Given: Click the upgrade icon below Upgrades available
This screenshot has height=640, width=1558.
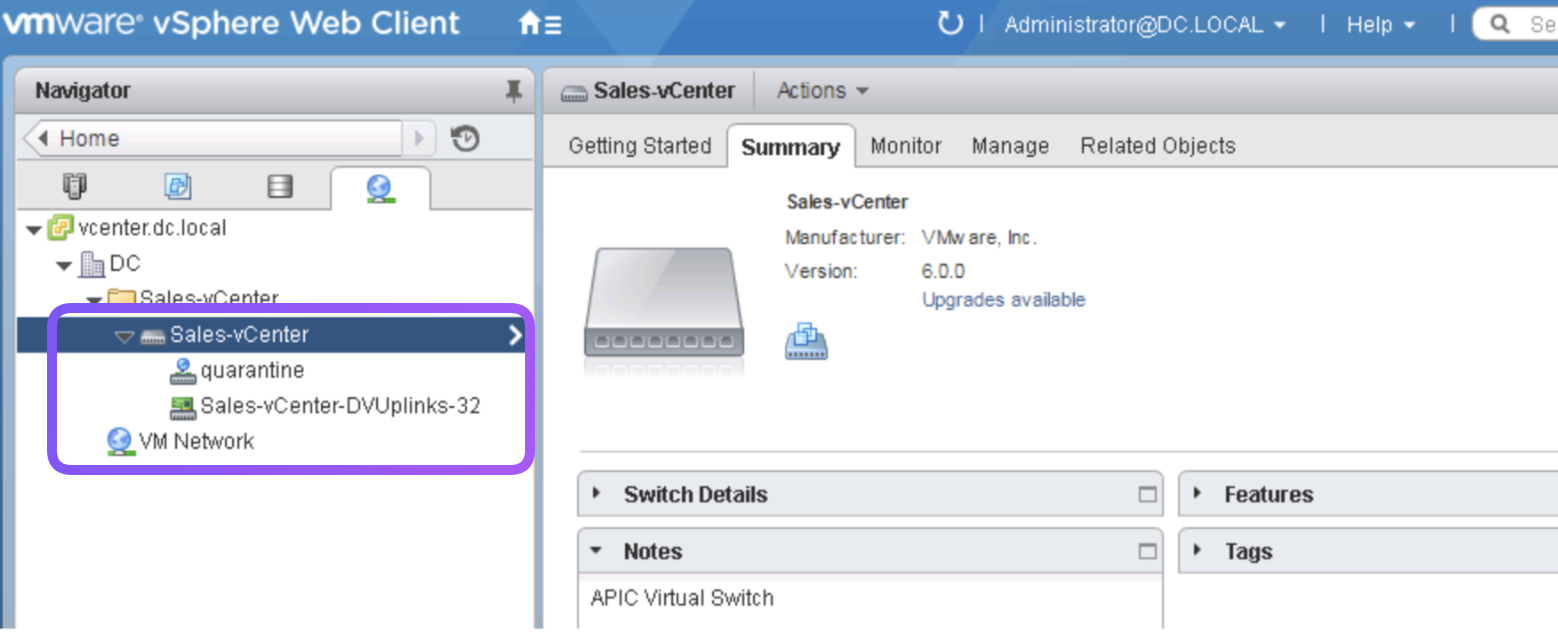Looking at the screenshot, I should pos(805,341).
